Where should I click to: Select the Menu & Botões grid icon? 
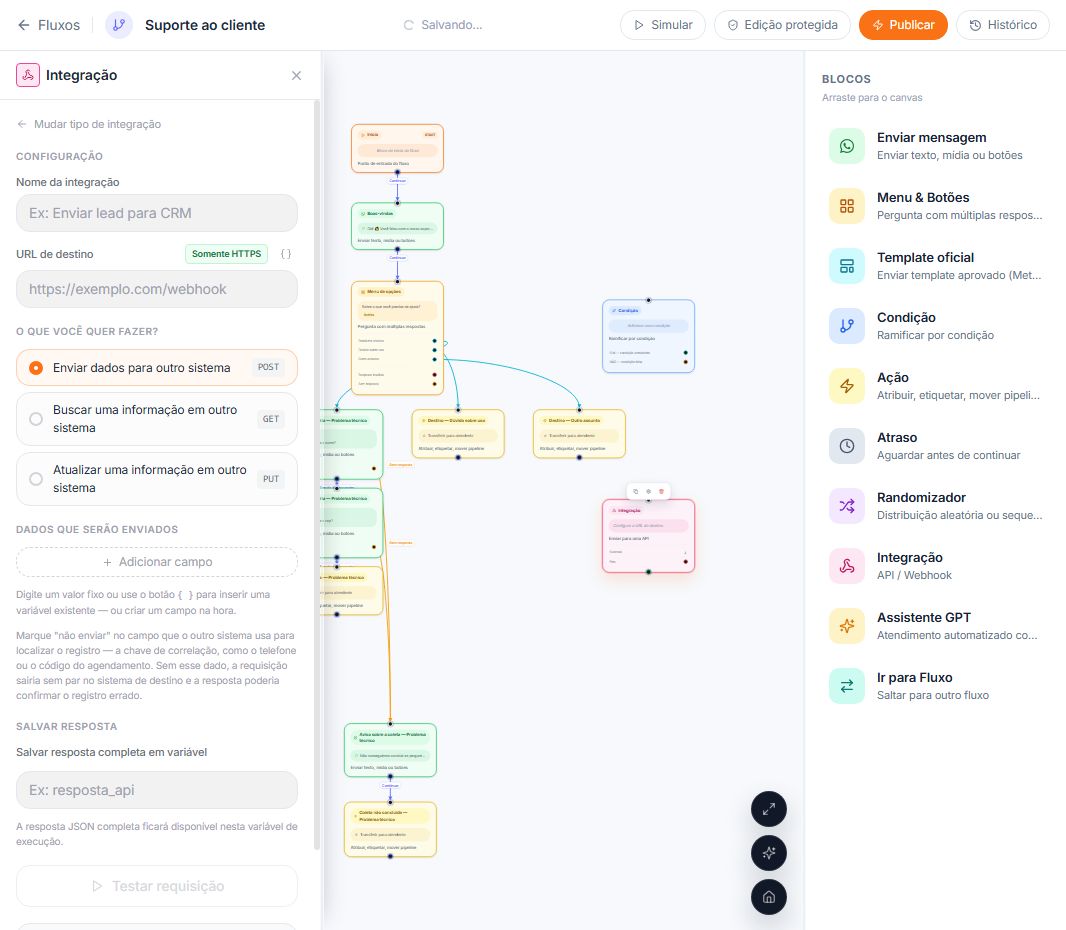[x=846, y=206]
